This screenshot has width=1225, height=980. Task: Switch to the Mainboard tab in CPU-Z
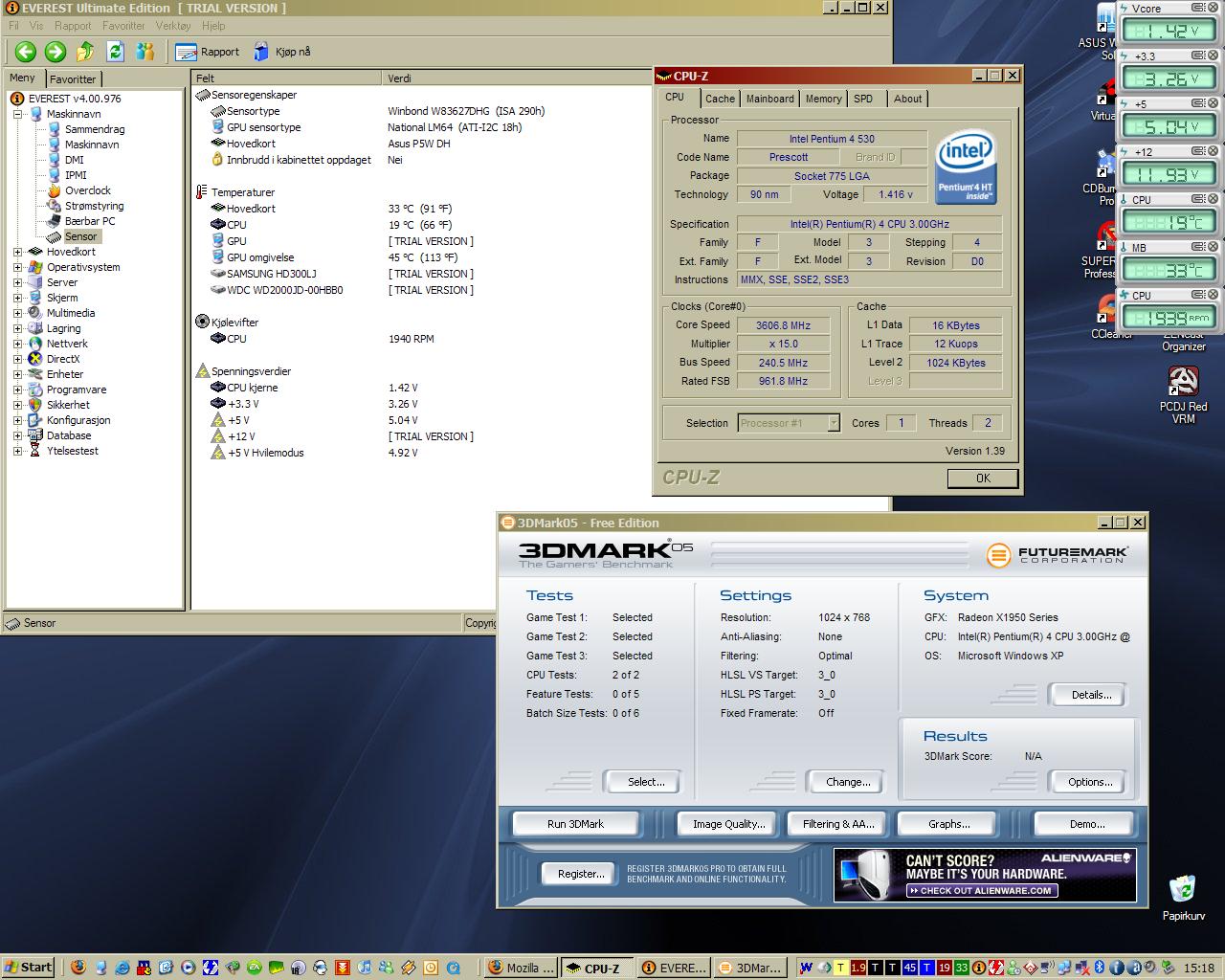coord(769,99)
